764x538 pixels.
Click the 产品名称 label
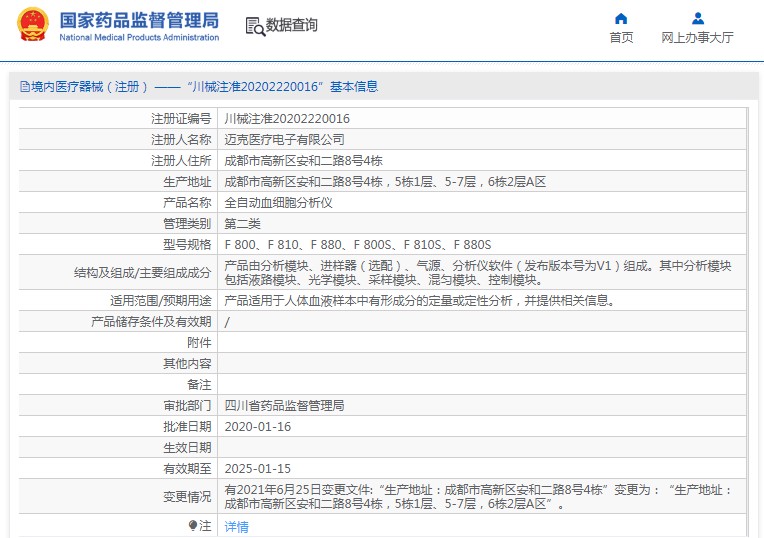pos(187,203)
